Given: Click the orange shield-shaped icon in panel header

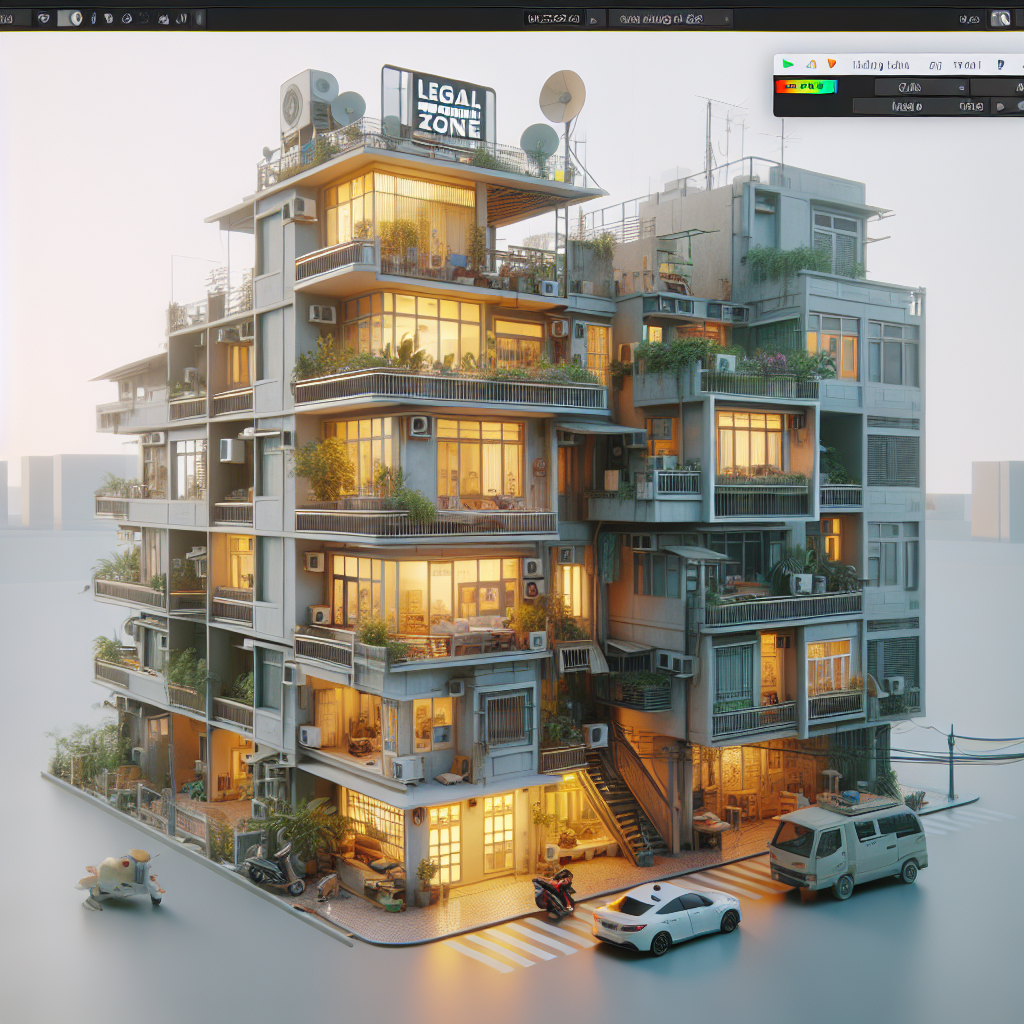Looking at the screenshot, I should [830, 64].
